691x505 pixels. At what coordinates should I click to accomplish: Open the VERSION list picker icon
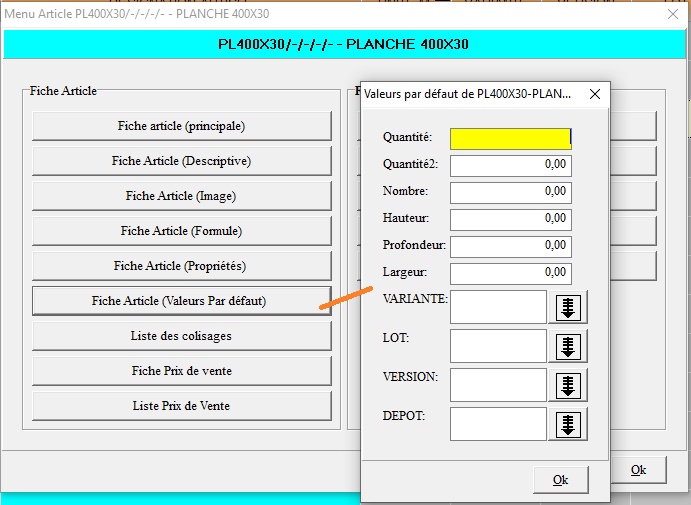(x=568, y=385)
